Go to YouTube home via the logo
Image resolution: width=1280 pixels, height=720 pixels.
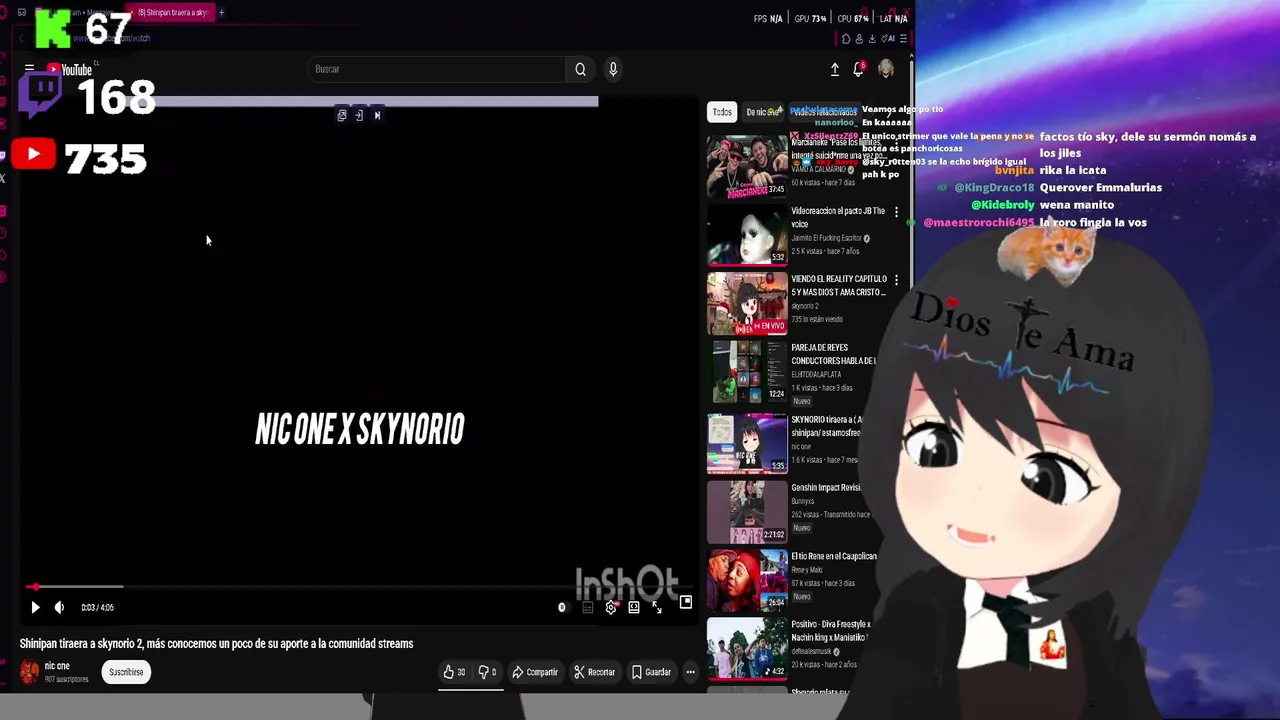tap(69, 70)
